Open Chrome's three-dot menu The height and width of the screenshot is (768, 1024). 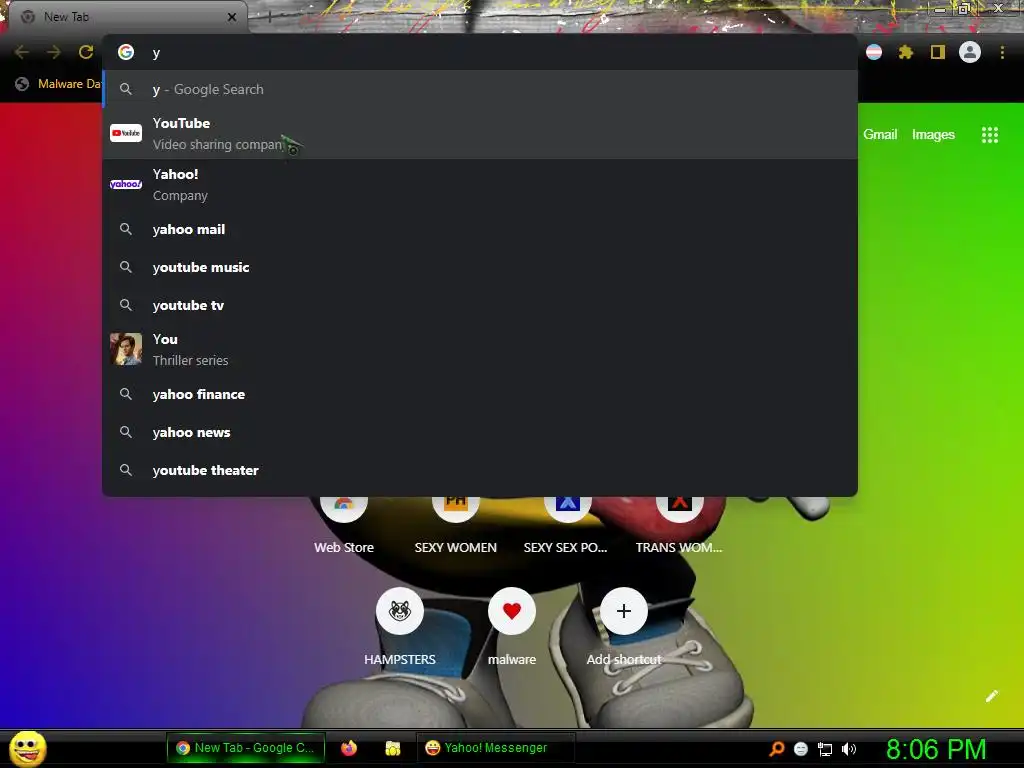[x=1002, y=52]
